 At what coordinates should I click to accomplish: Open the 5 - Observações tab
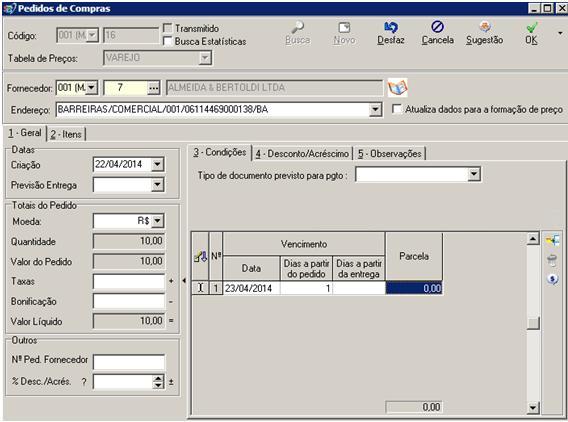coord(389,154)
